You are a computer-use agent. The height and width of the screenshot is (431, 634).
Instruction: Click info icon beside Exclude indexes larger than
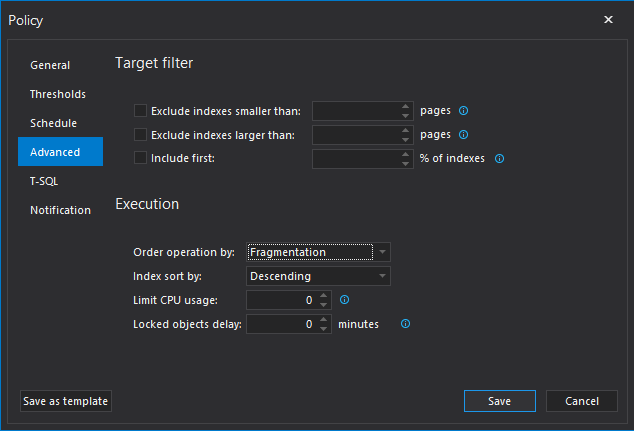[464, 134]
